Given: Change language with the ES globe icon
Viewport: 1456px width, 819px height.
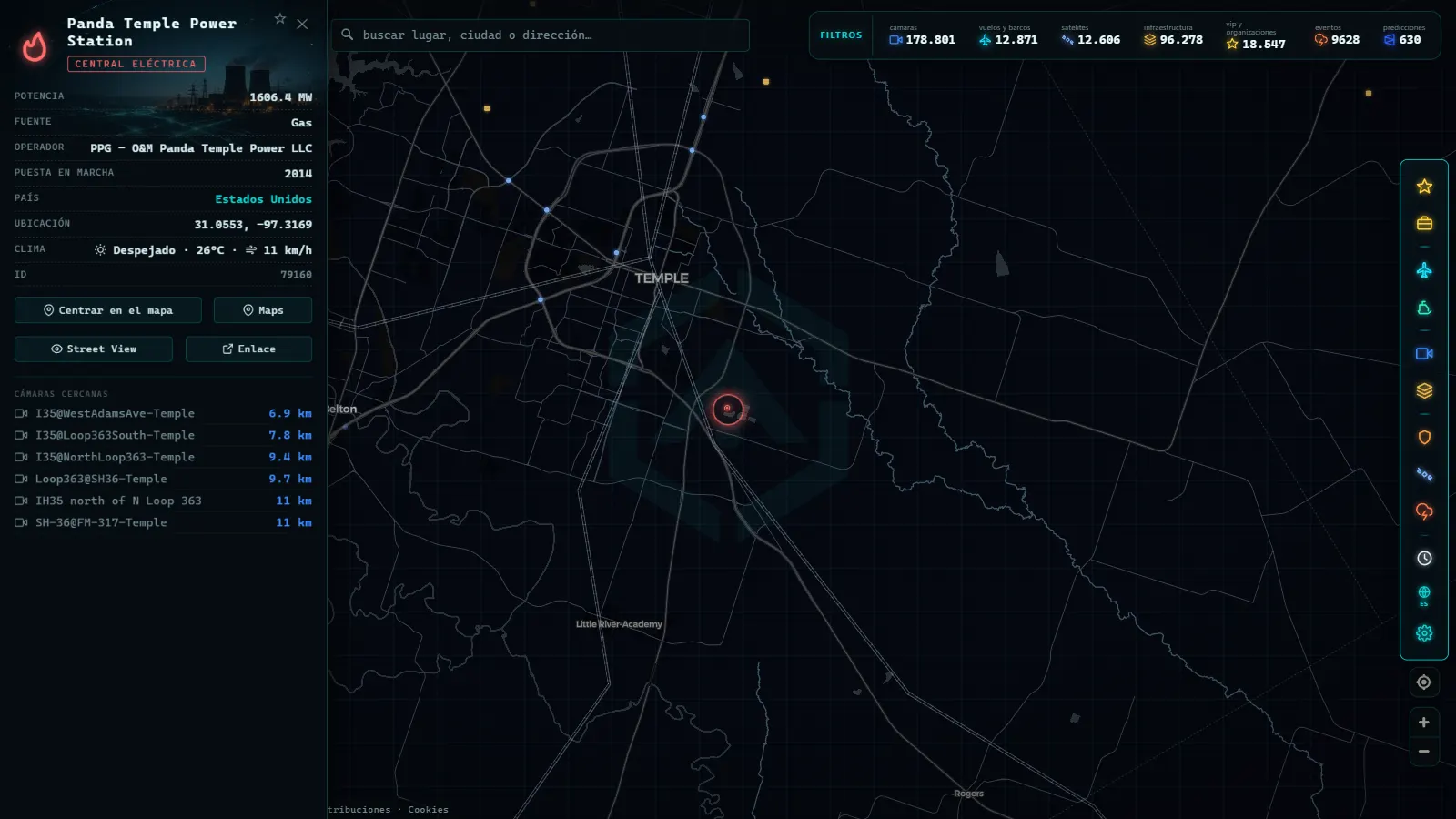Looking at the screenshot, I should click(x=1424, y=596).
